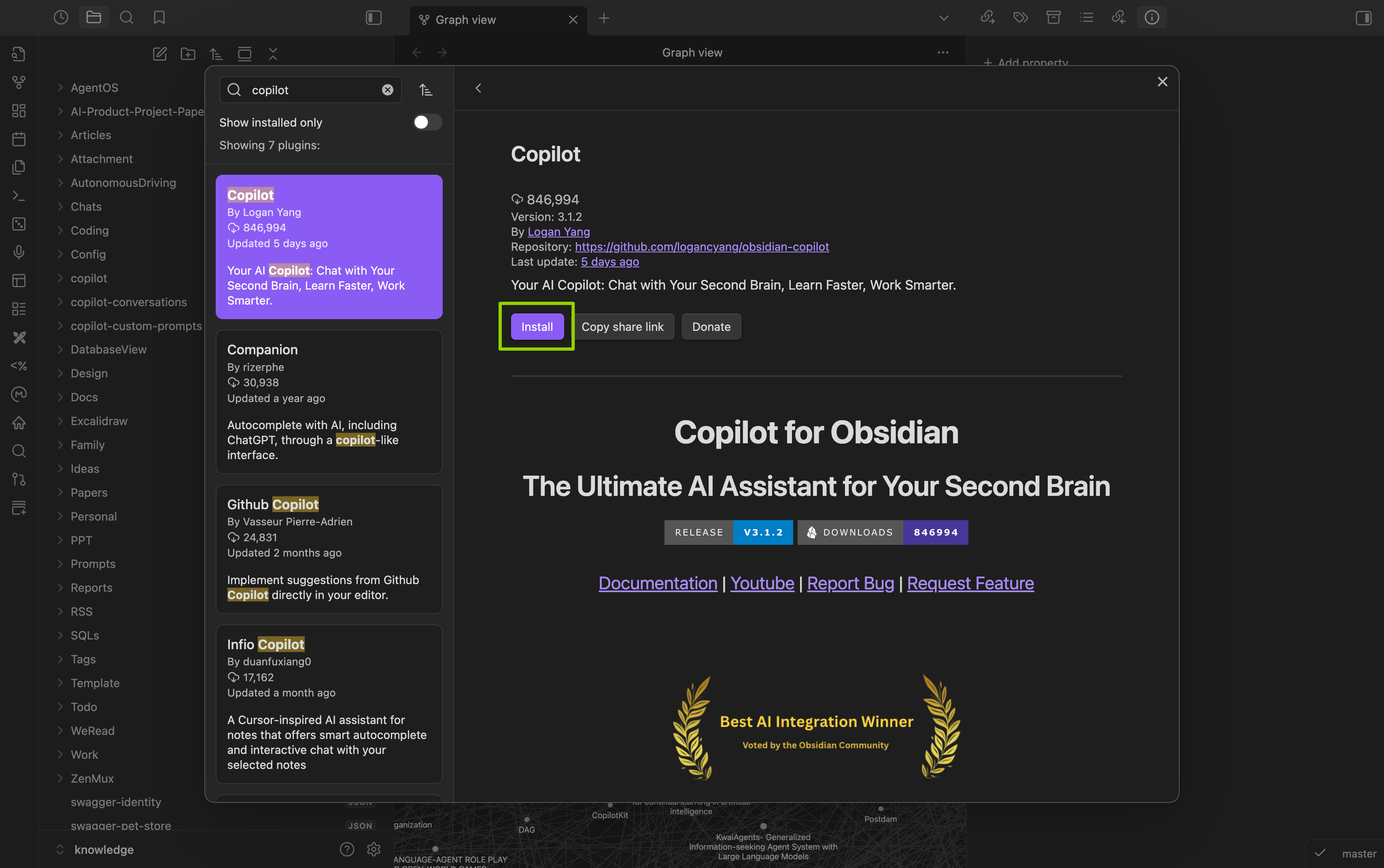Click the search magnifier in top bar
The height and width of the screenshot is (868, 1384).
pyautogui.click(x=126, y=18)
